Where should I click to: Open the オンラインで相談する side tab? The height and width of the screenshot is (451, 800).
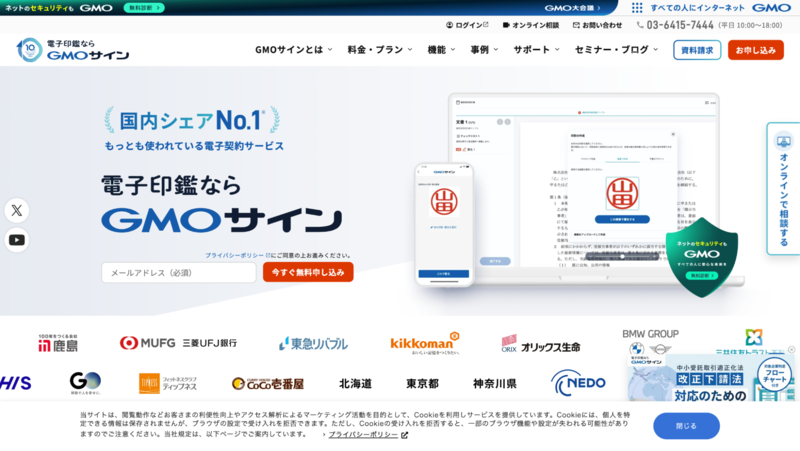tap(783, 189)
